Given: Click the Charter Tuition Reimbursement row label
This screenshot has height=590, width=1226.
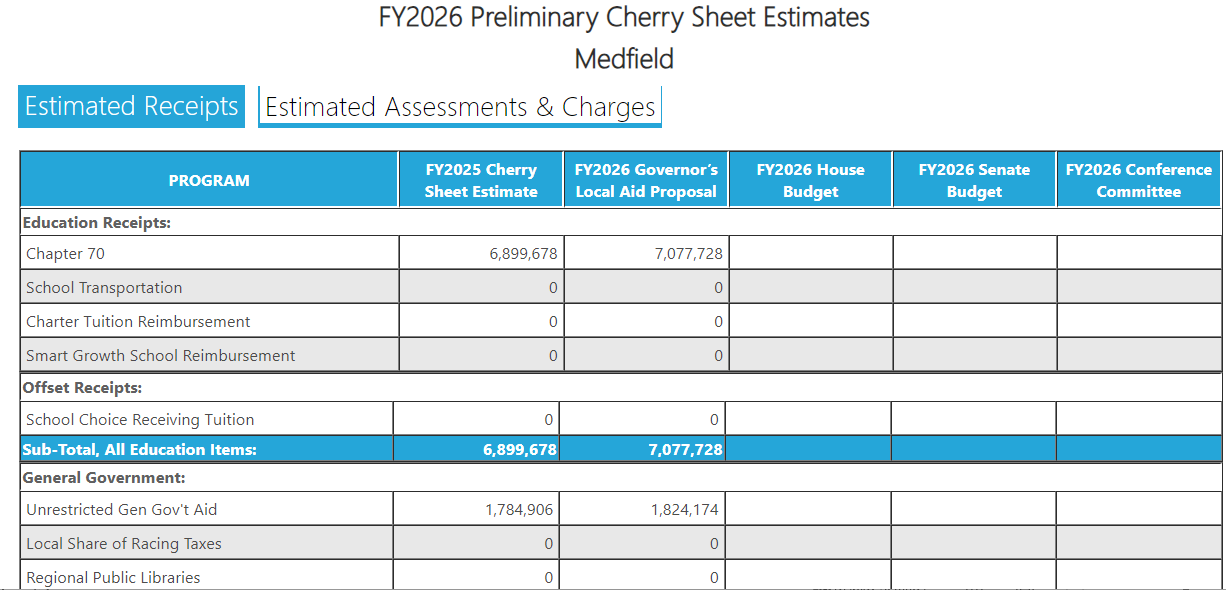Looking at the screenshot, I should 138,322.
